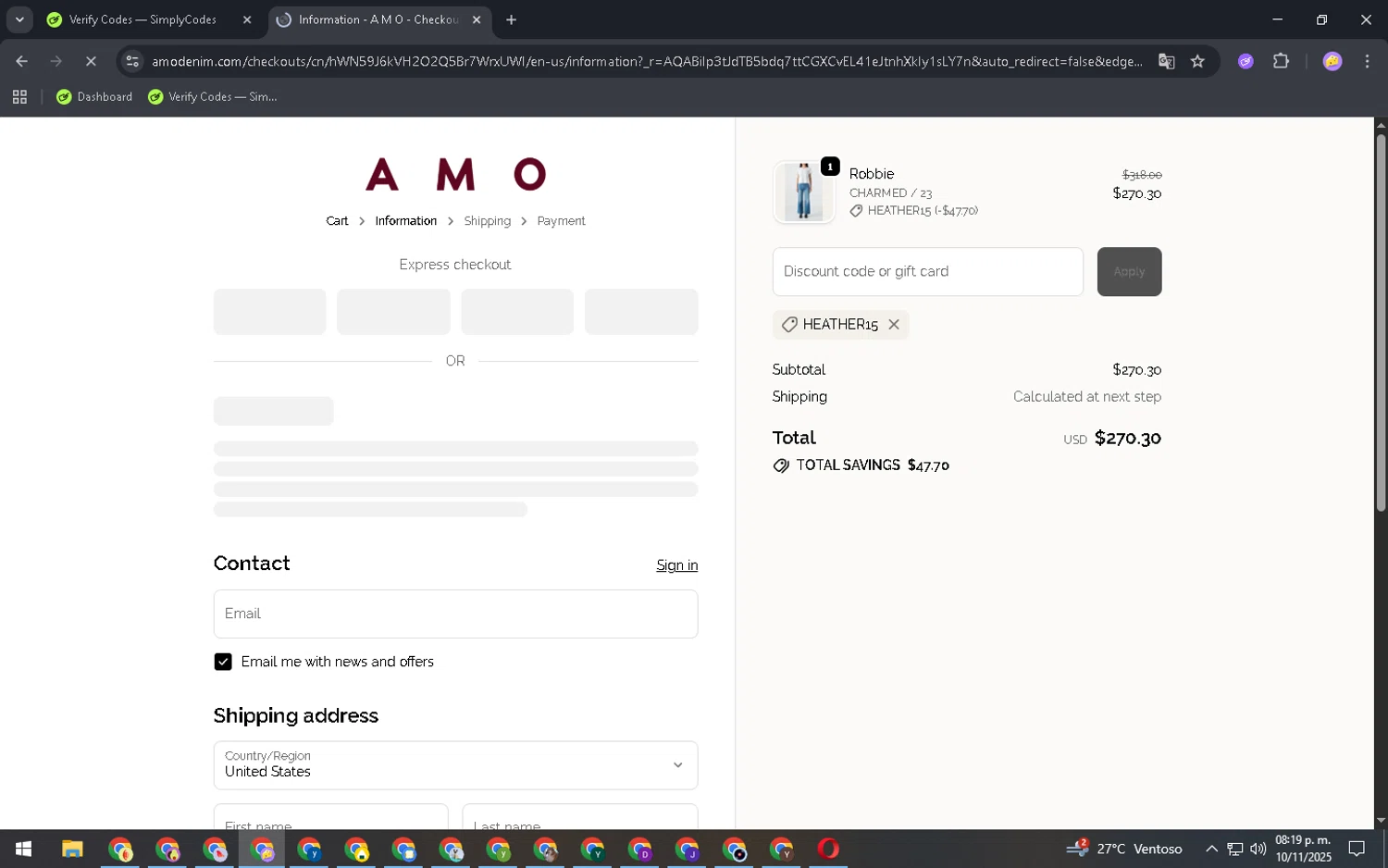Show hidden system tray icons
Image resolution: width=1388 pixels, height=868 pixels.
pyautogui.click(x=1211, y=849)
